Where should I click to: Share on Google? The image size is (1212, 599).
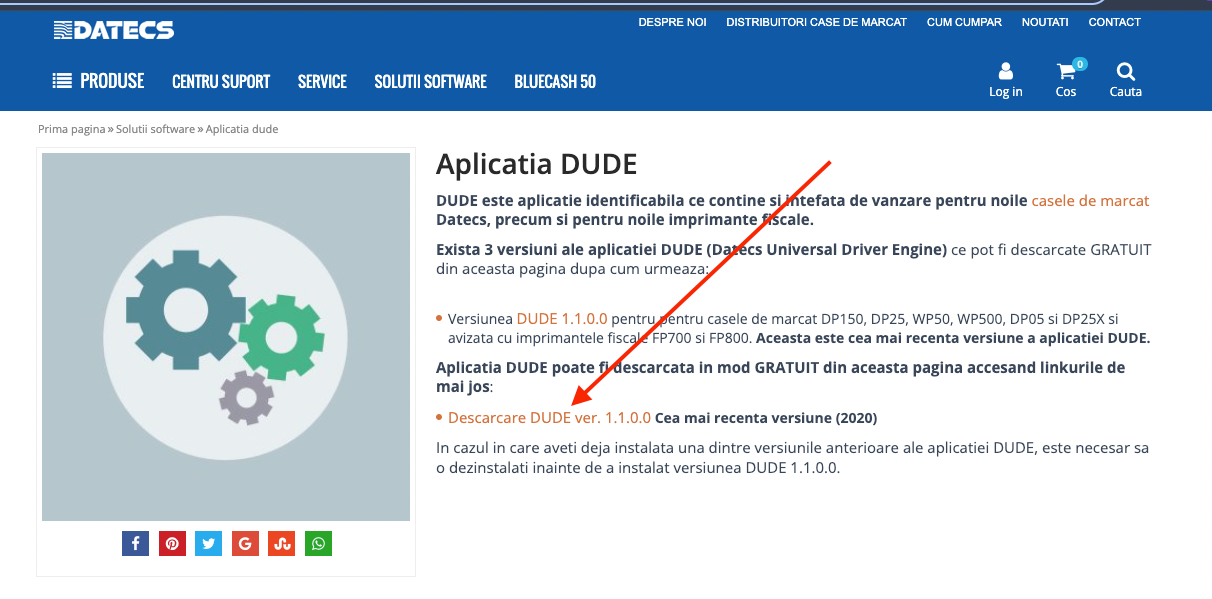tap(245, 543)
